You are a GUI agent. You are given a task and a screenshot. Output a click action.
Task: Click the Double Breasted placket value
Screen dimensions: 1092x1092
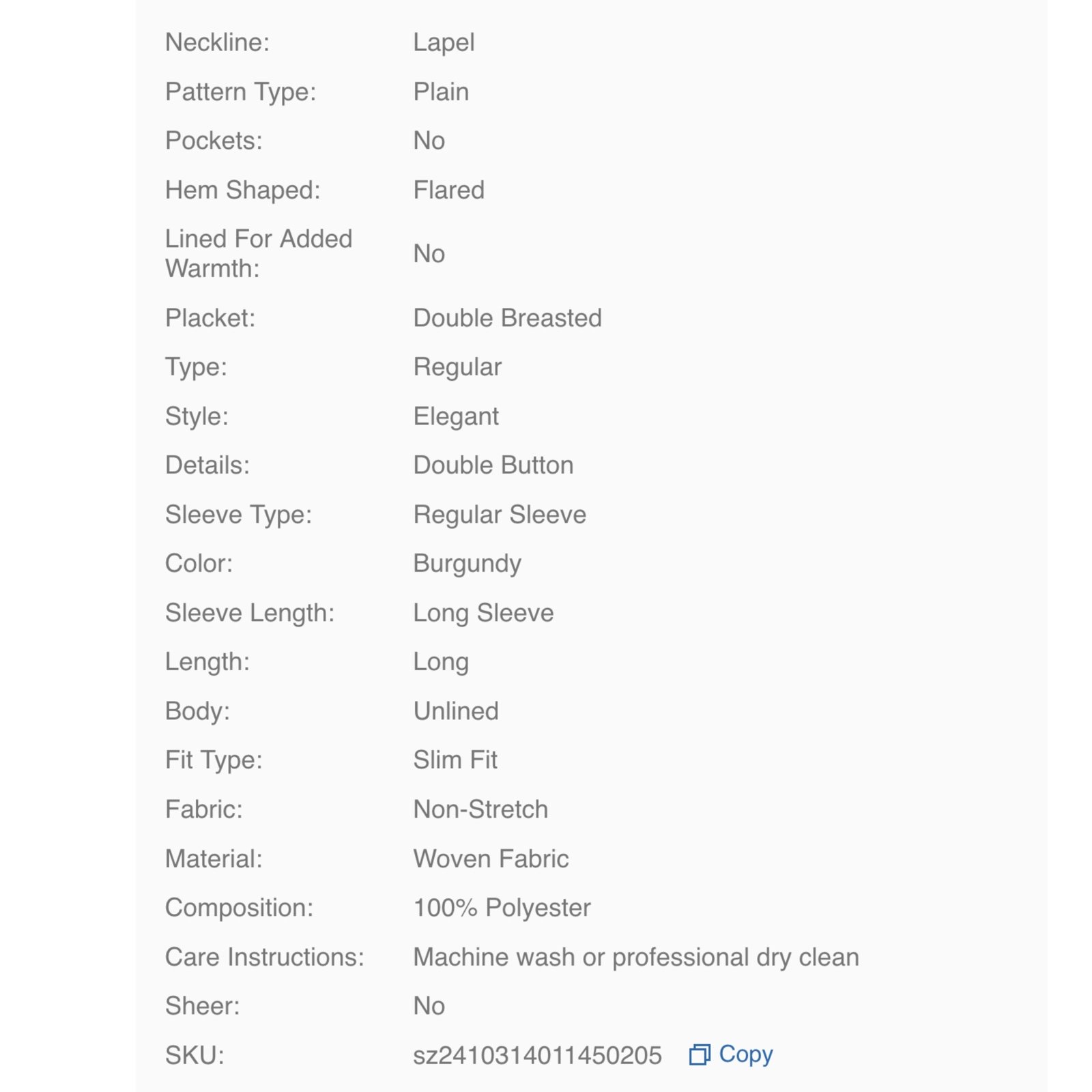click(507, 318)
